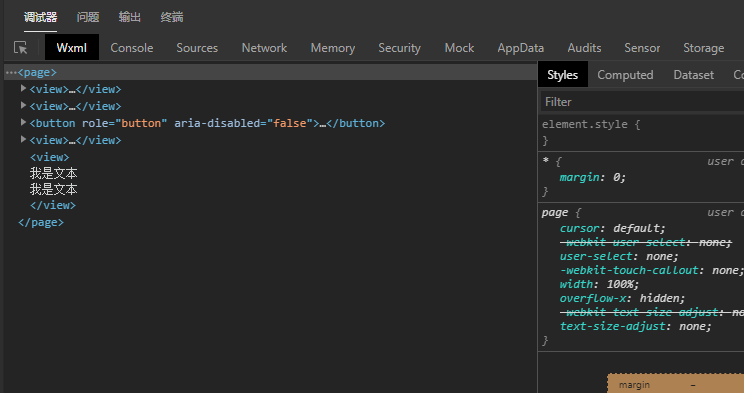This screenshot has width=744, height=393.
Task: Switch to the Audits tab
Action: pos(584,48)
